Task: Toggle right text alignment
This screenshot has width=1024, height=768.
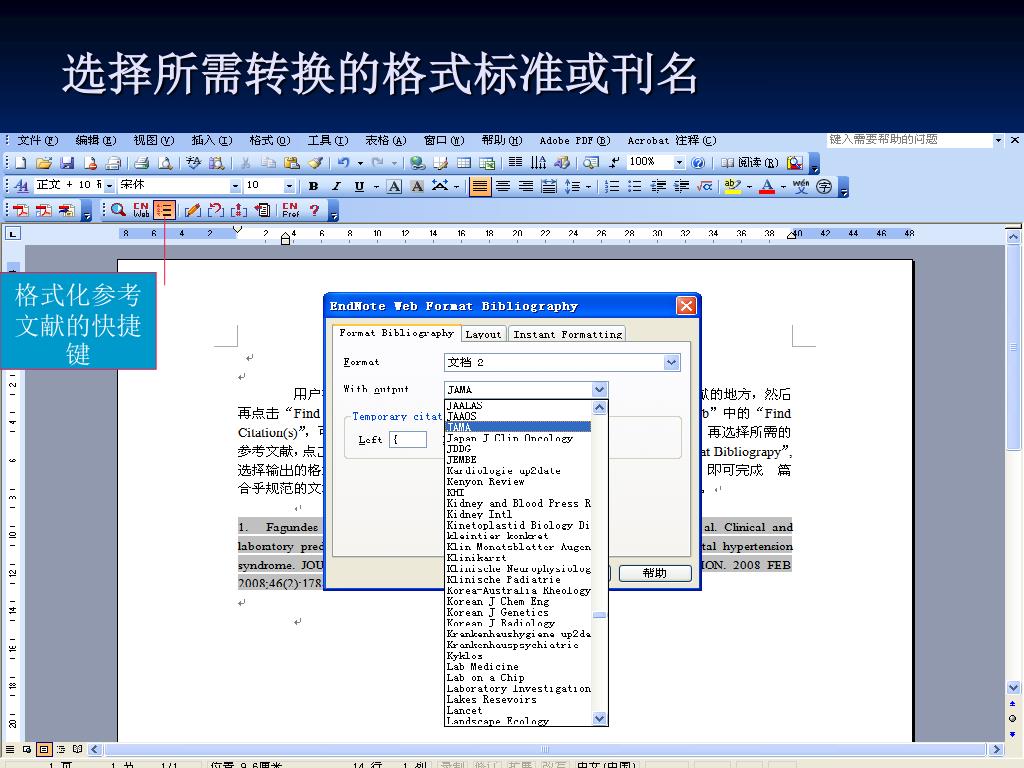Action: coord(526,186)
